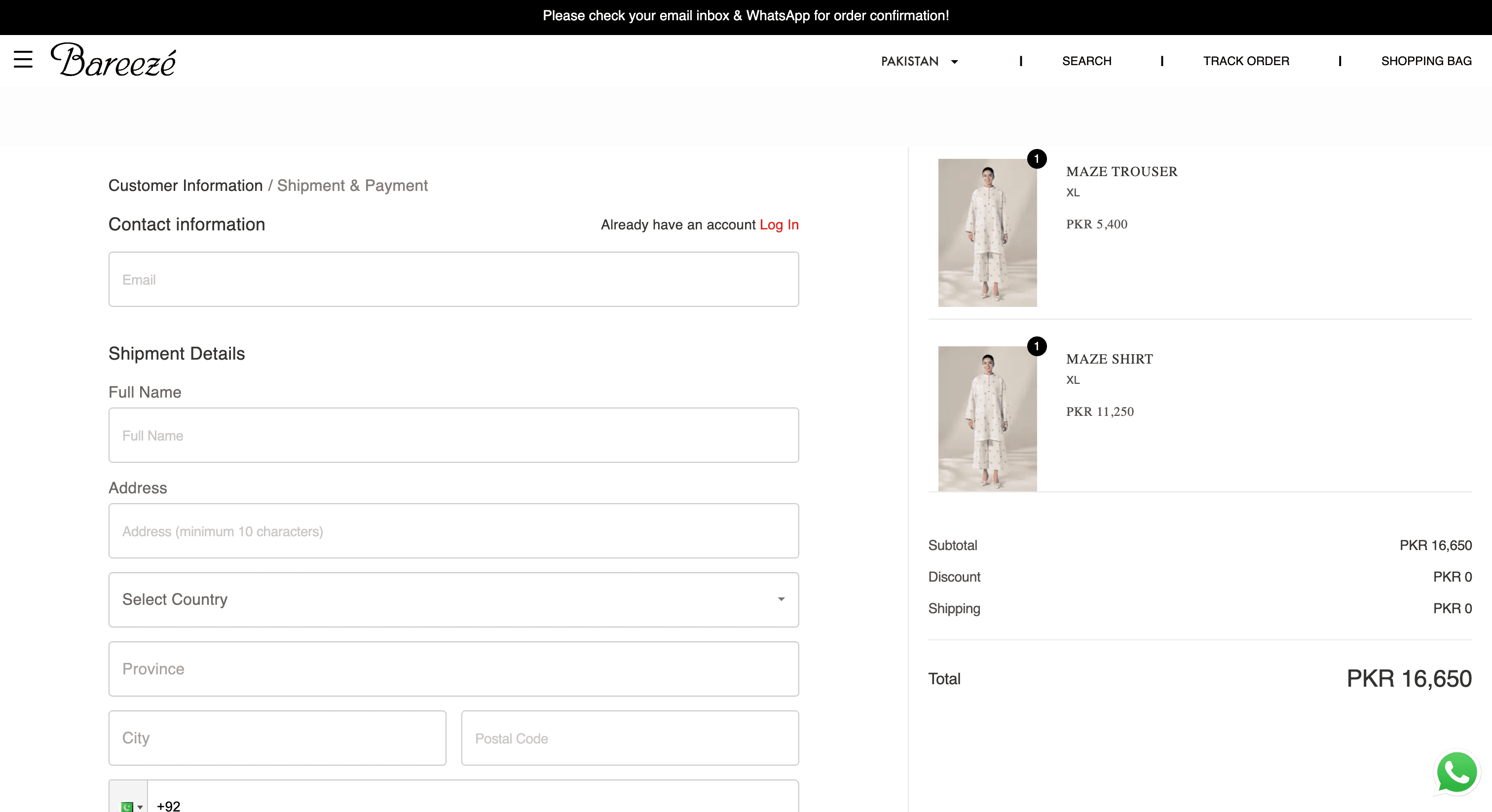Viewport: 1492px width, 812px height.
Task: Click the Bareezé logo
Action: 113,60
